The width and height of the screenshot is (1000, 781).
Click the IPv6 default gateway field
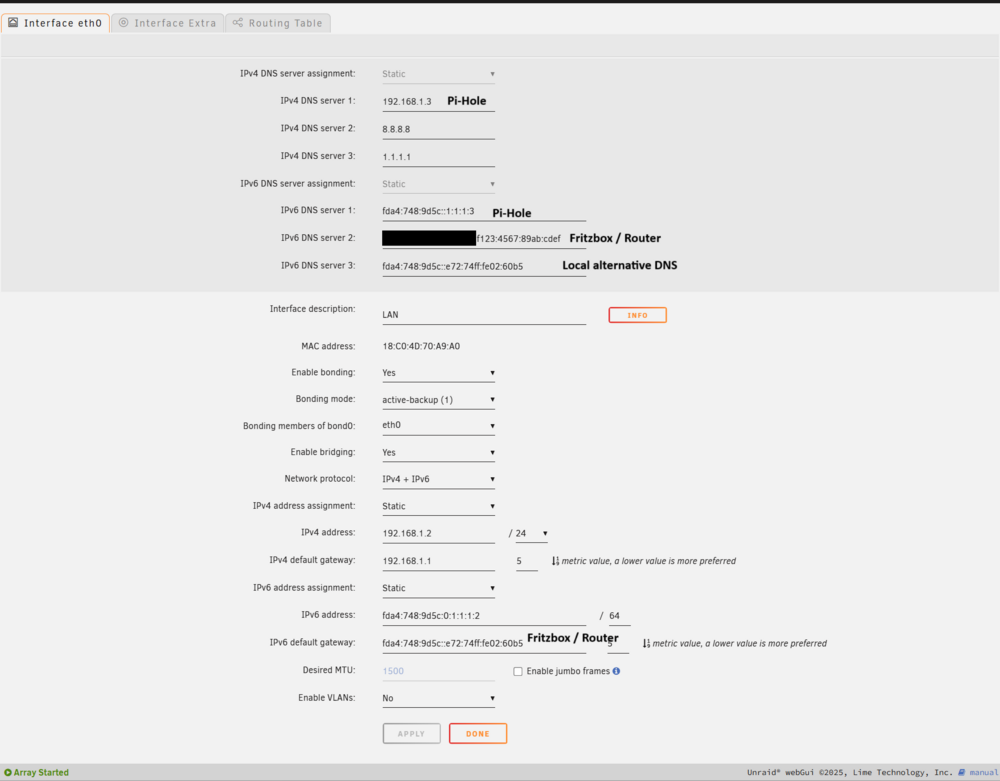483,643
